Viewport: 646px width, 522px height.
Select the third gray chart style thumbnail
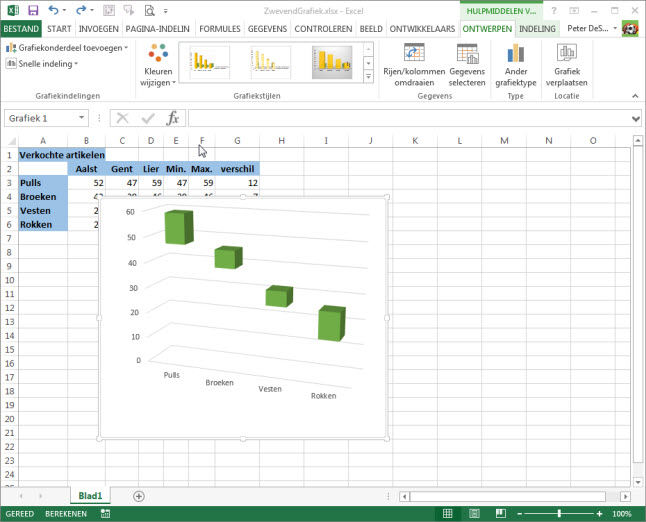332,63
